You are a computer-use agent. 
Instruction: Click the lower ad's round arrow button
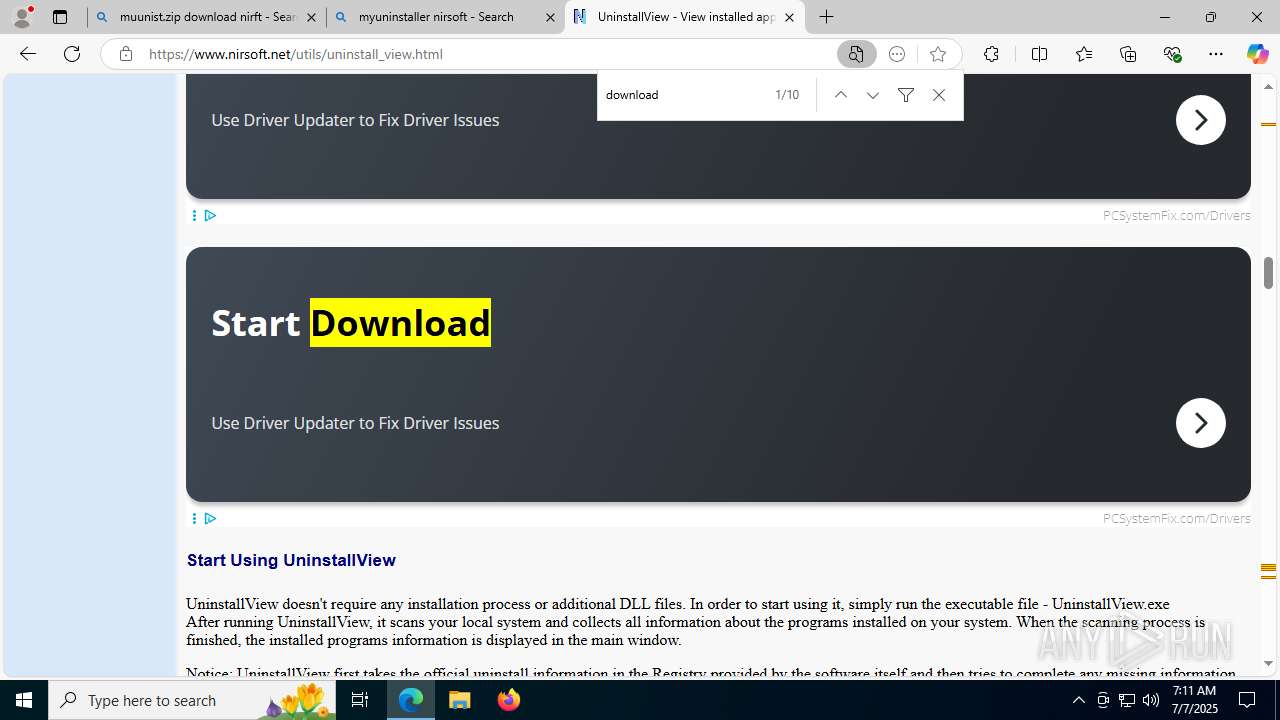click(x=1200, y=423)
